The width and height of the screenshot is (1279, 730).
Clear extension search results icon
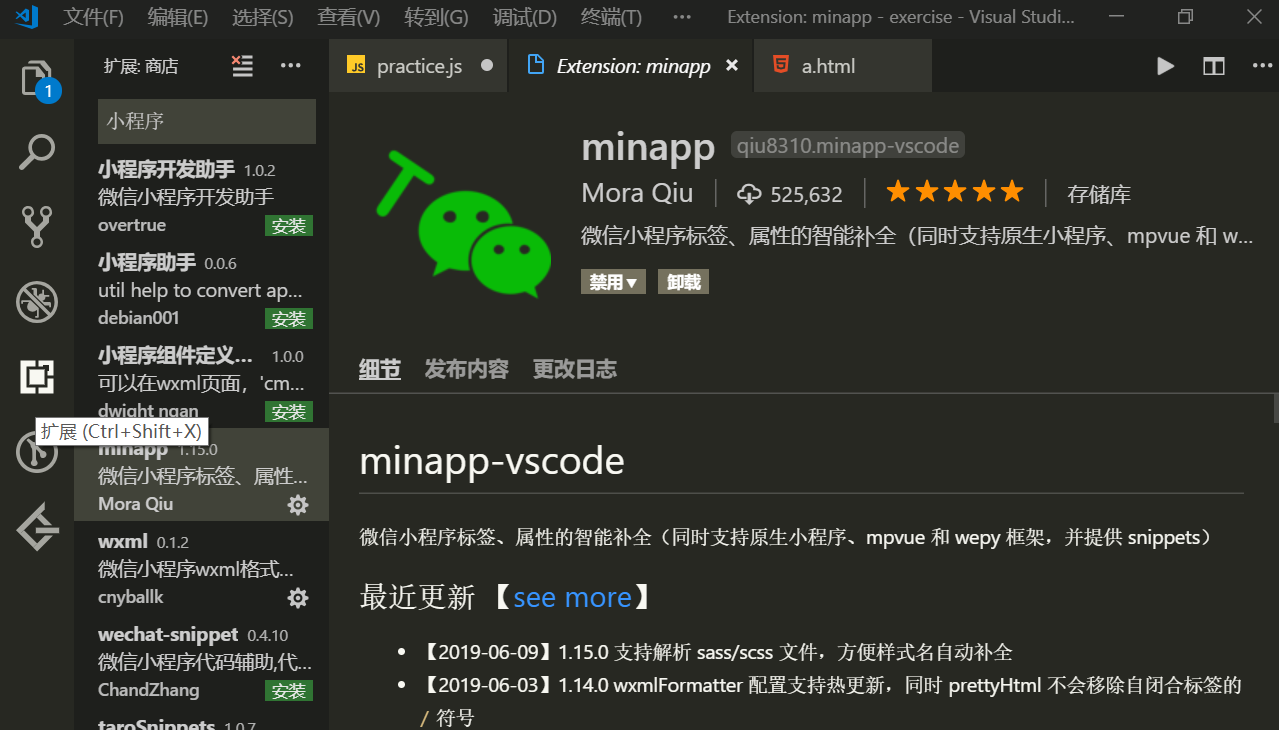(242, 66)
